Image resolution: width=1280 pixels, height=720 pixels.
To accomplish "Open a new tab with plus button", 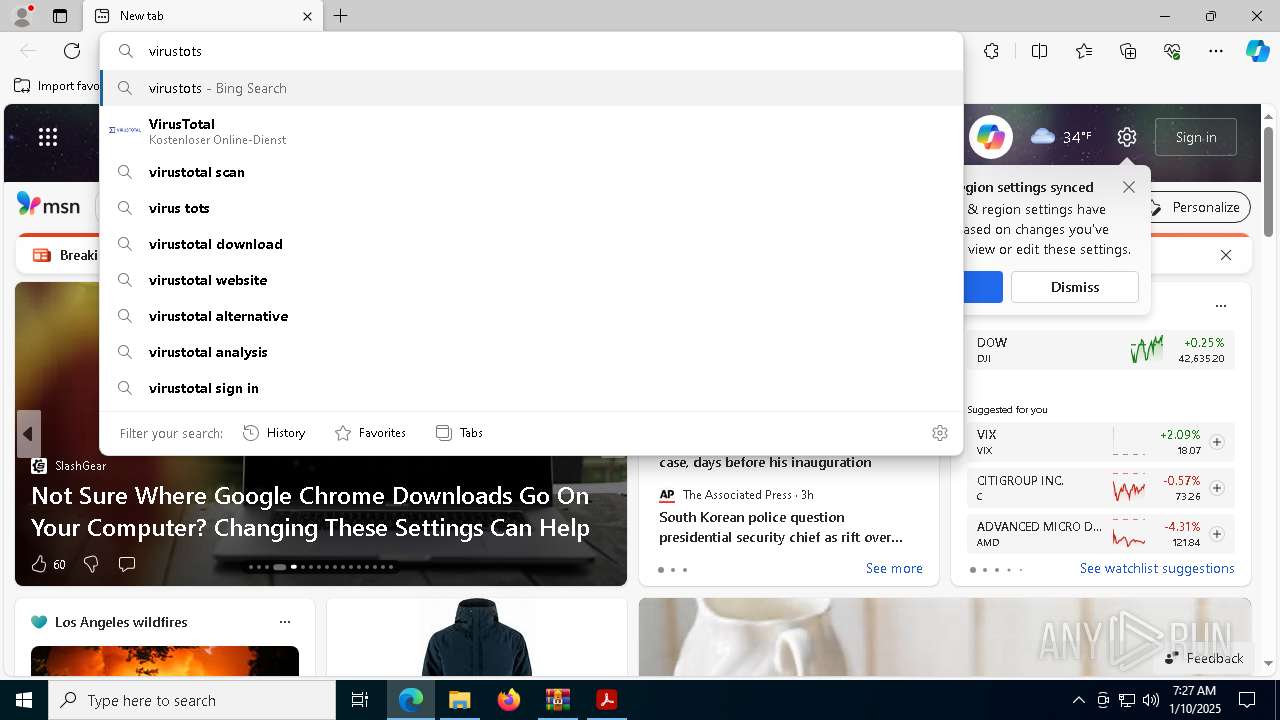I will pyautogui.click(x=341, y=16).
